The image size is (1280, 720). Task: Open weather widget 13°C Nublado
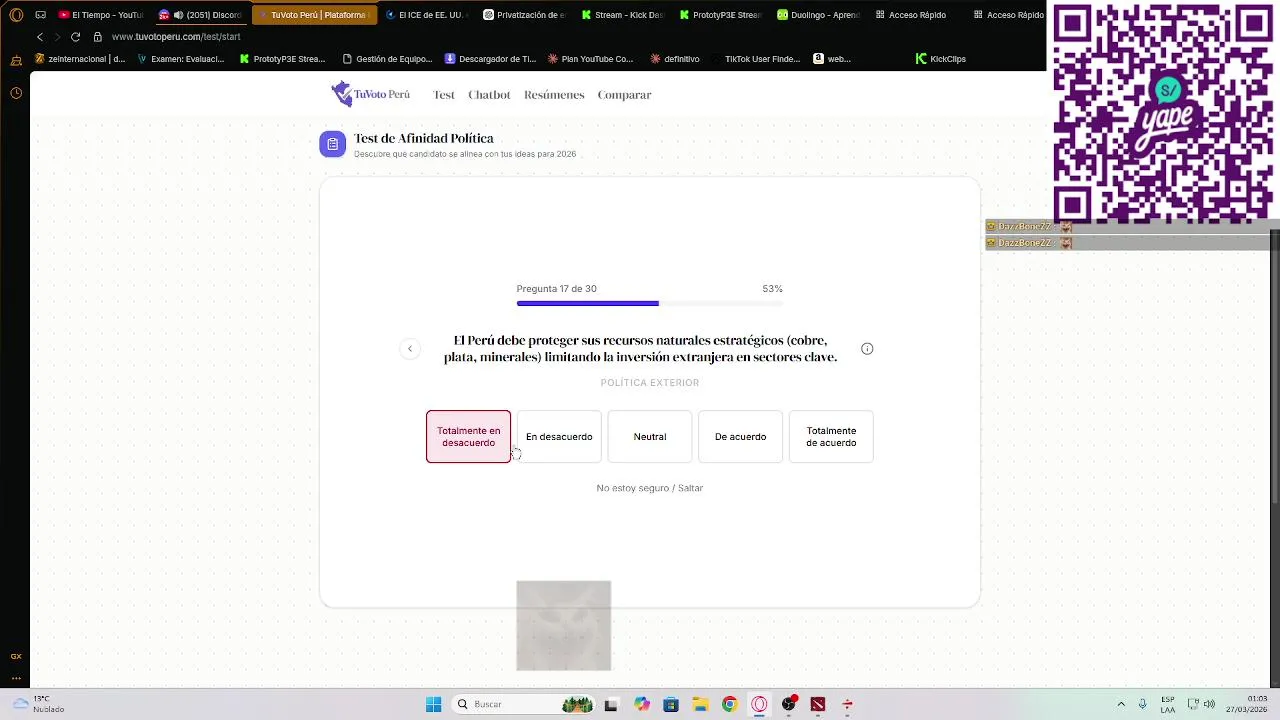[40, 704]
